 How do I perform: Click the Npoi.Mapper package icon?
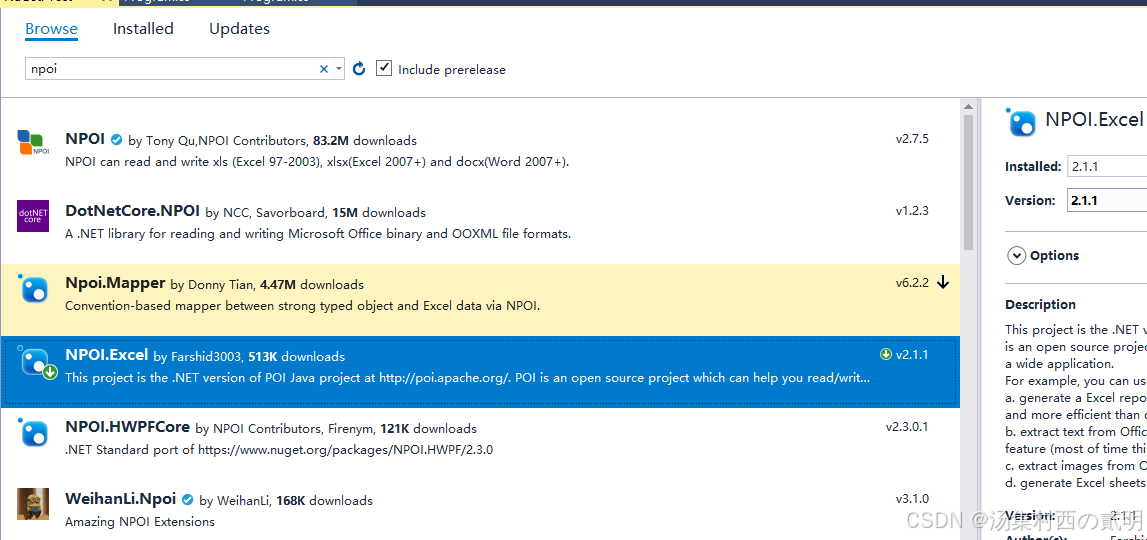(33, 288)
